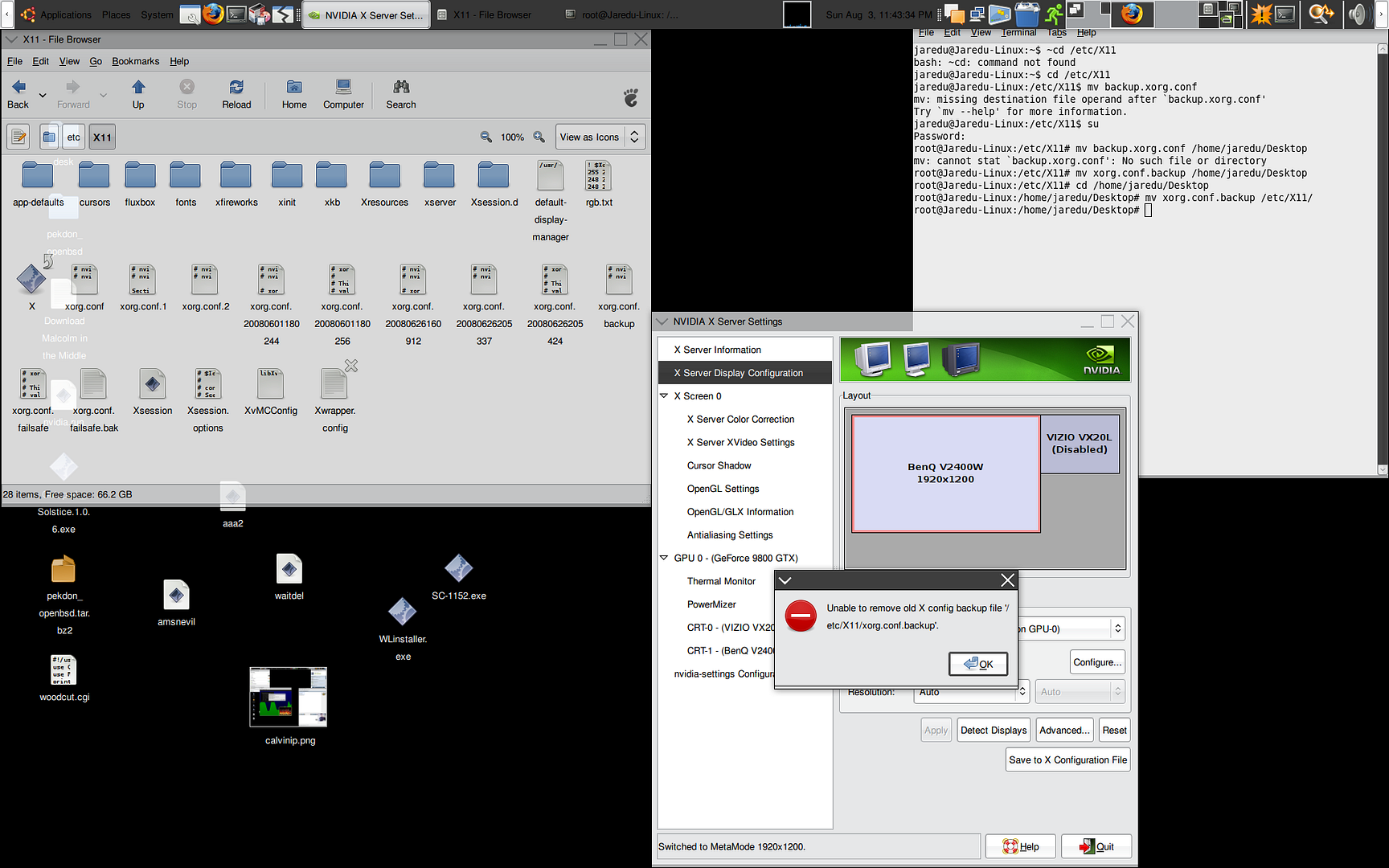The image size is (1389, 868).
Task: Click the Reset button in NVIDIA settings
Action: 1114,730
